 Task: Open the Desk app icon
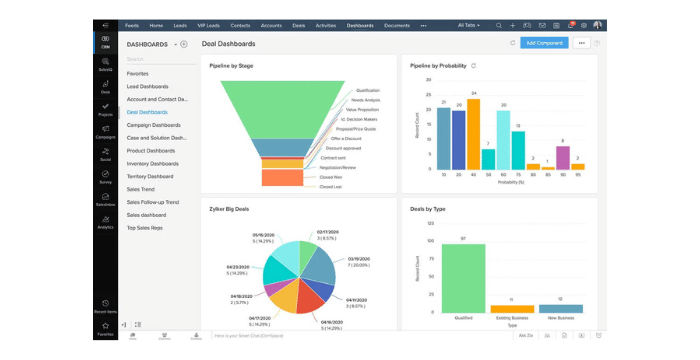click(105, 87)
